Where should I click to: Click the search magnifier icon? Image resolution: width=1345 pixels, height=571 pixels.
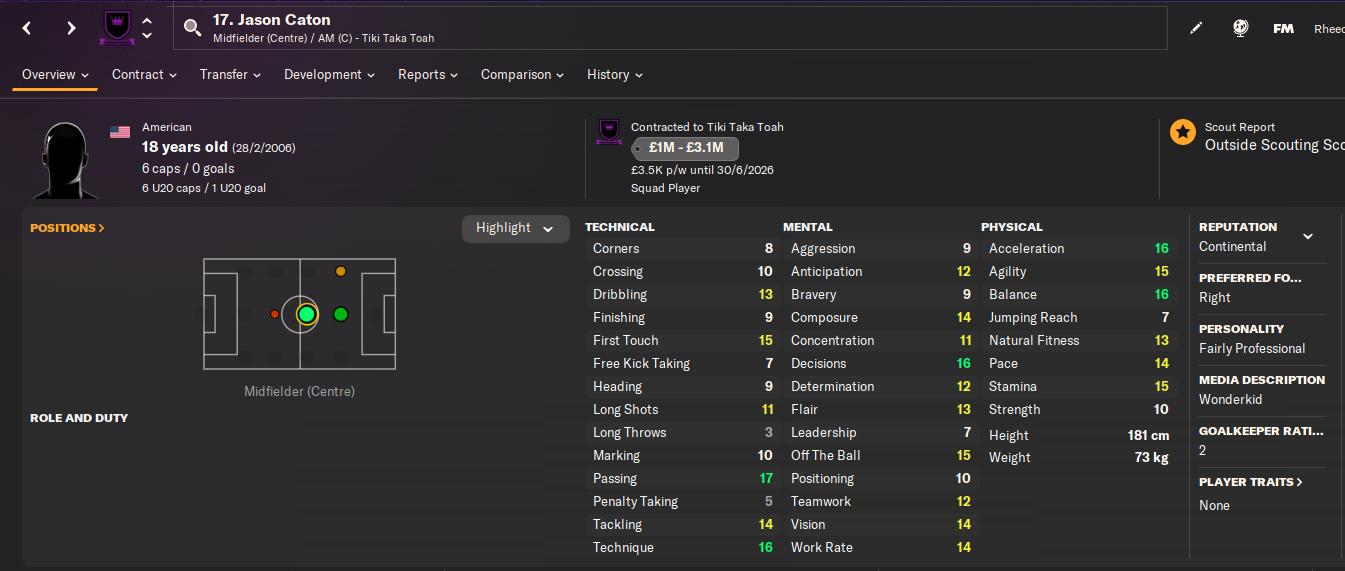coord(193,28)
